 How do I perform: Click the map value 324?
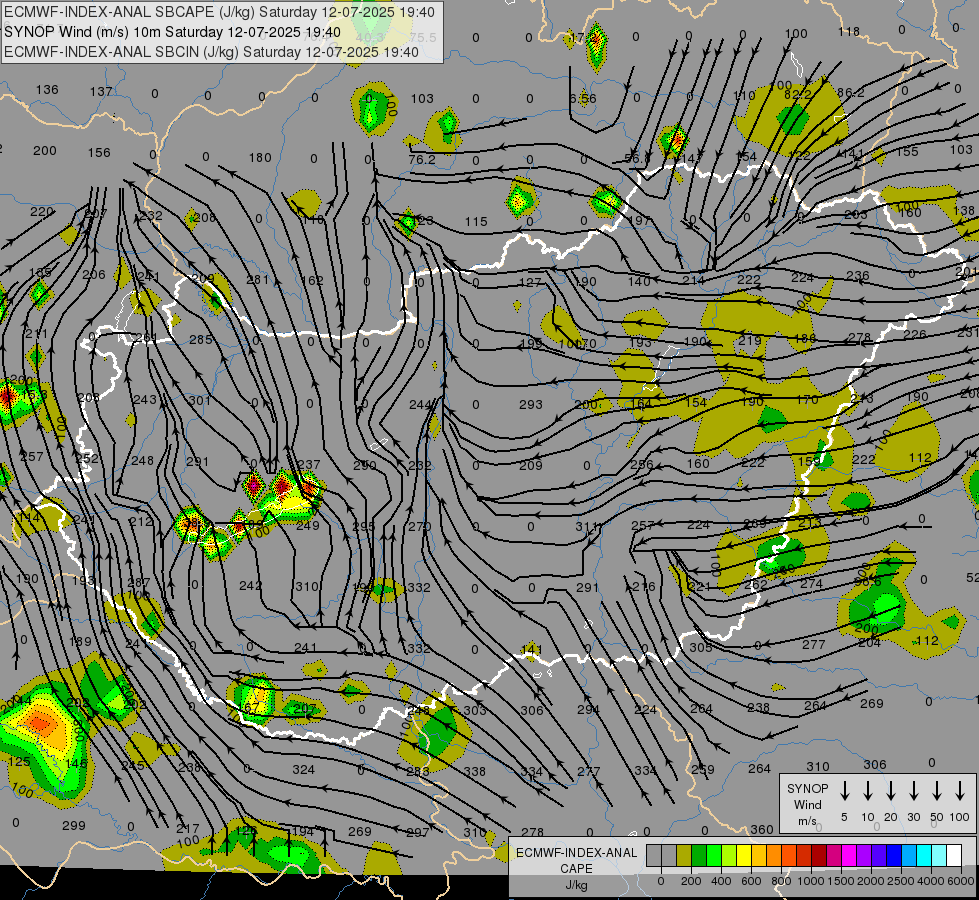click(303, 769)
